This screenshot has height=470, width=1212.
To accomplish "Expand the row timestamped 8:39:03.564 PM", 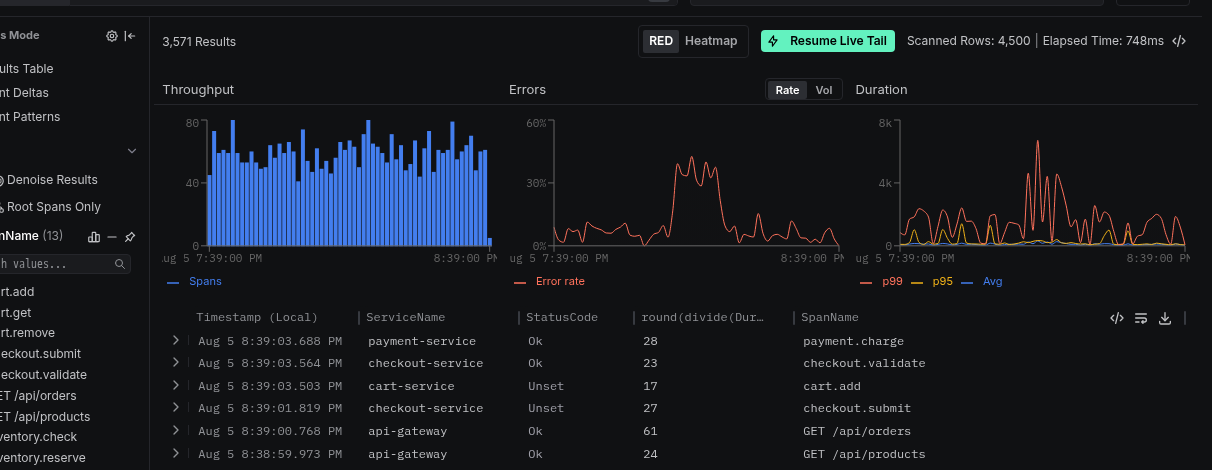I will point(176,363).
